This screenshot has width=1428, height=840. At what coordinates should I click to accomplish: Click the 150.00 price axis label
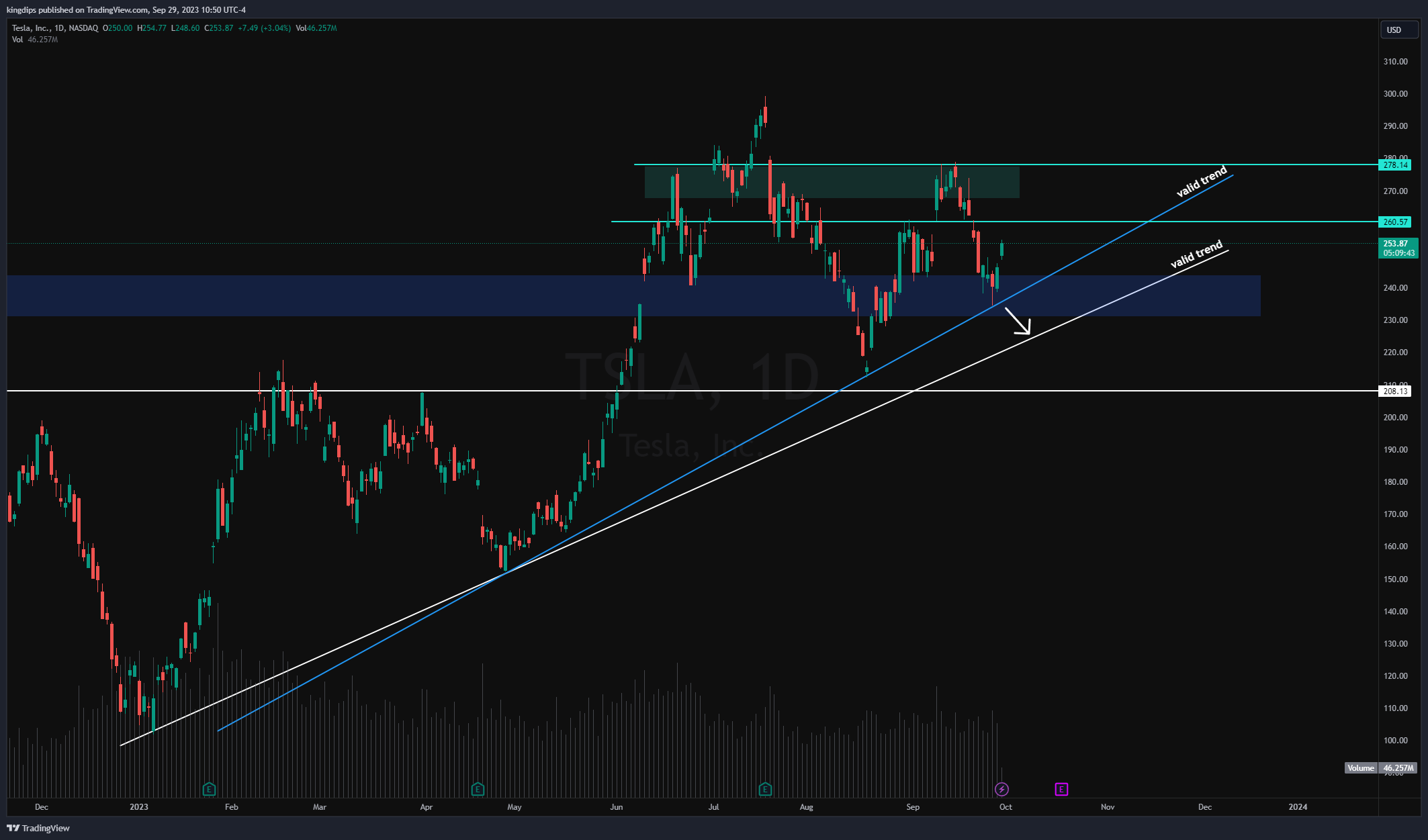click(x=1395, y=579)
